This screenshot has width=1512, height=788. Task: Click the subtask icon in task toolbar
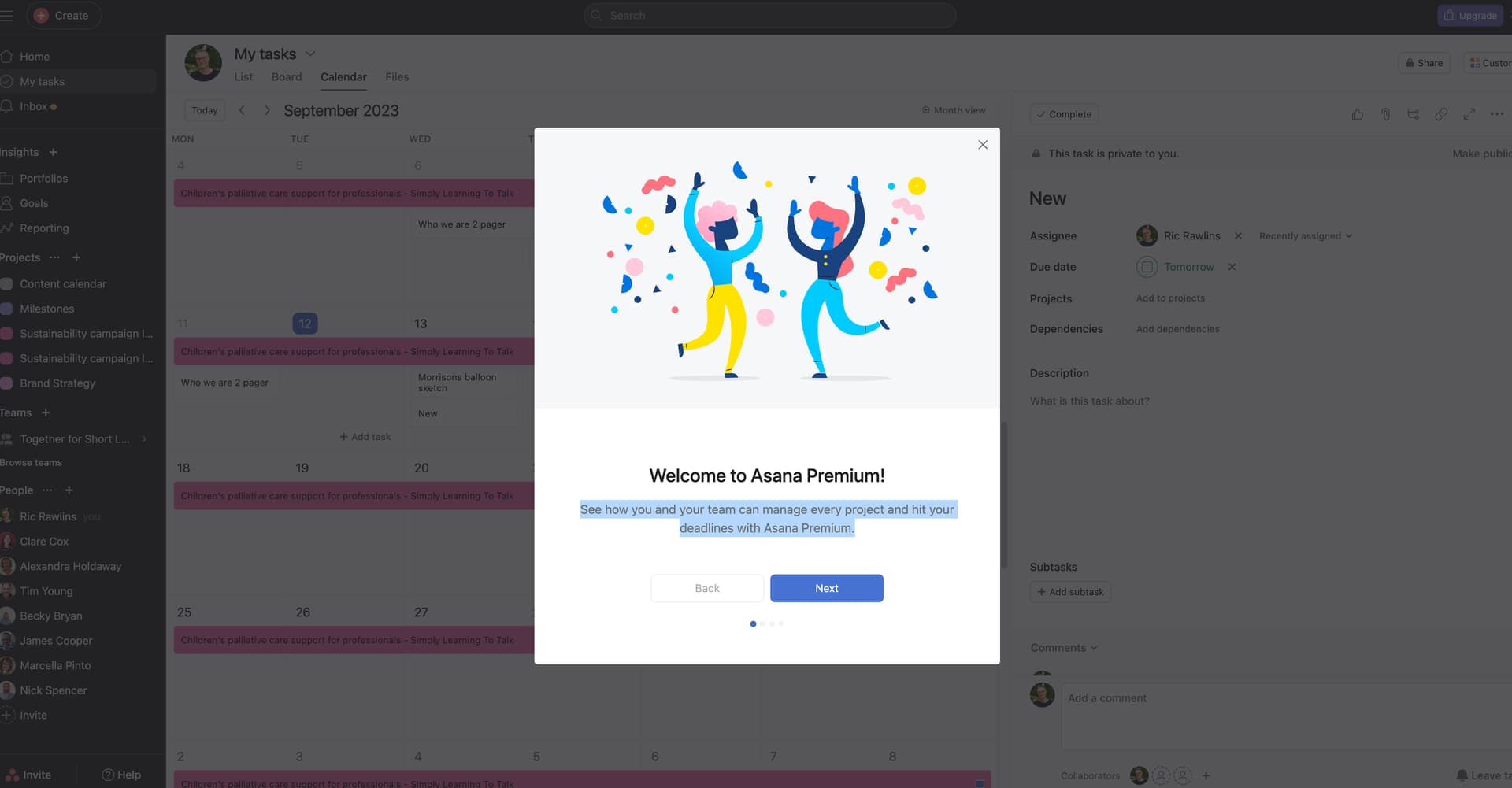coord(1414,114)
